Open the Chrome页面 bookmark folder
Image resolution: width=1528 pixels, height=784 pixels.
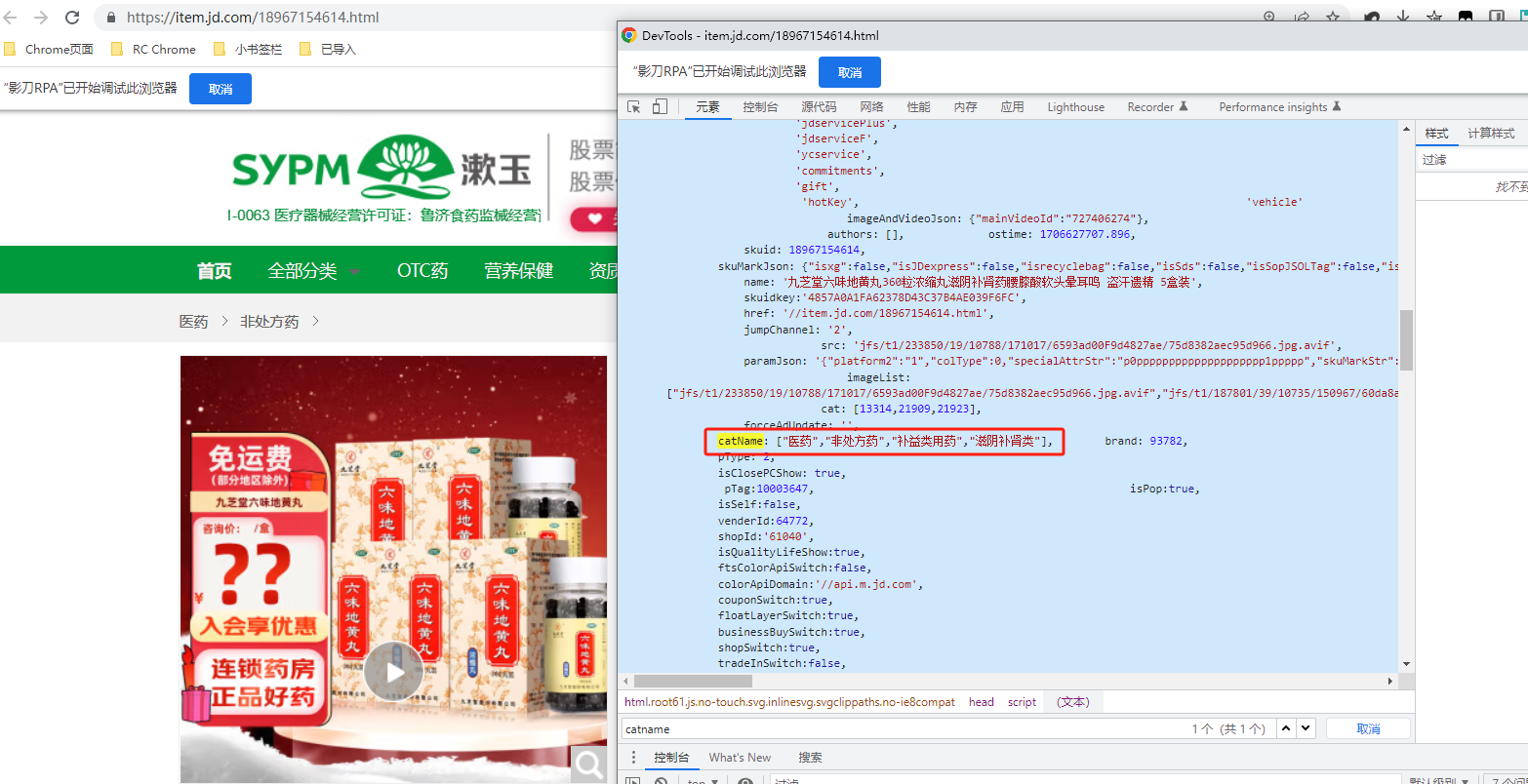49,49
